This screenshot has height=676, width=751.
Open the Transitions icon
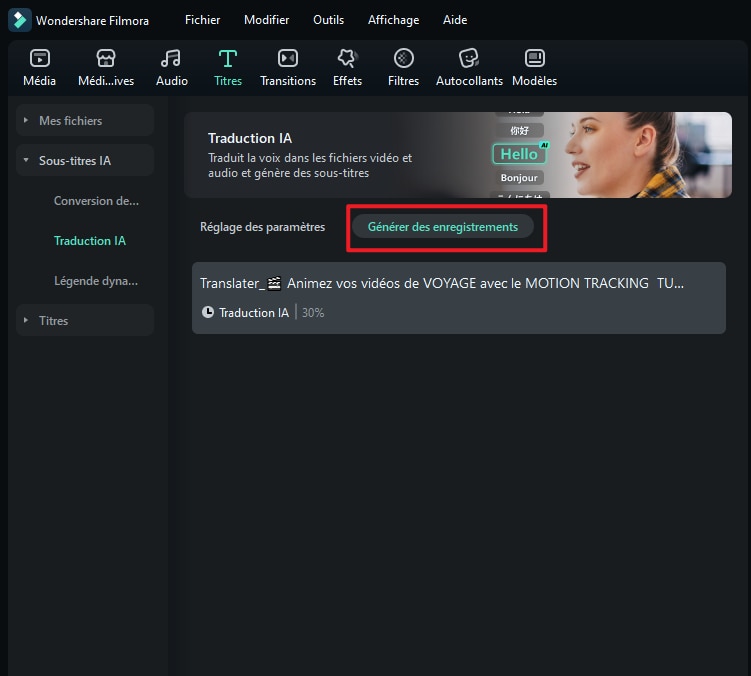click(288, 58)
